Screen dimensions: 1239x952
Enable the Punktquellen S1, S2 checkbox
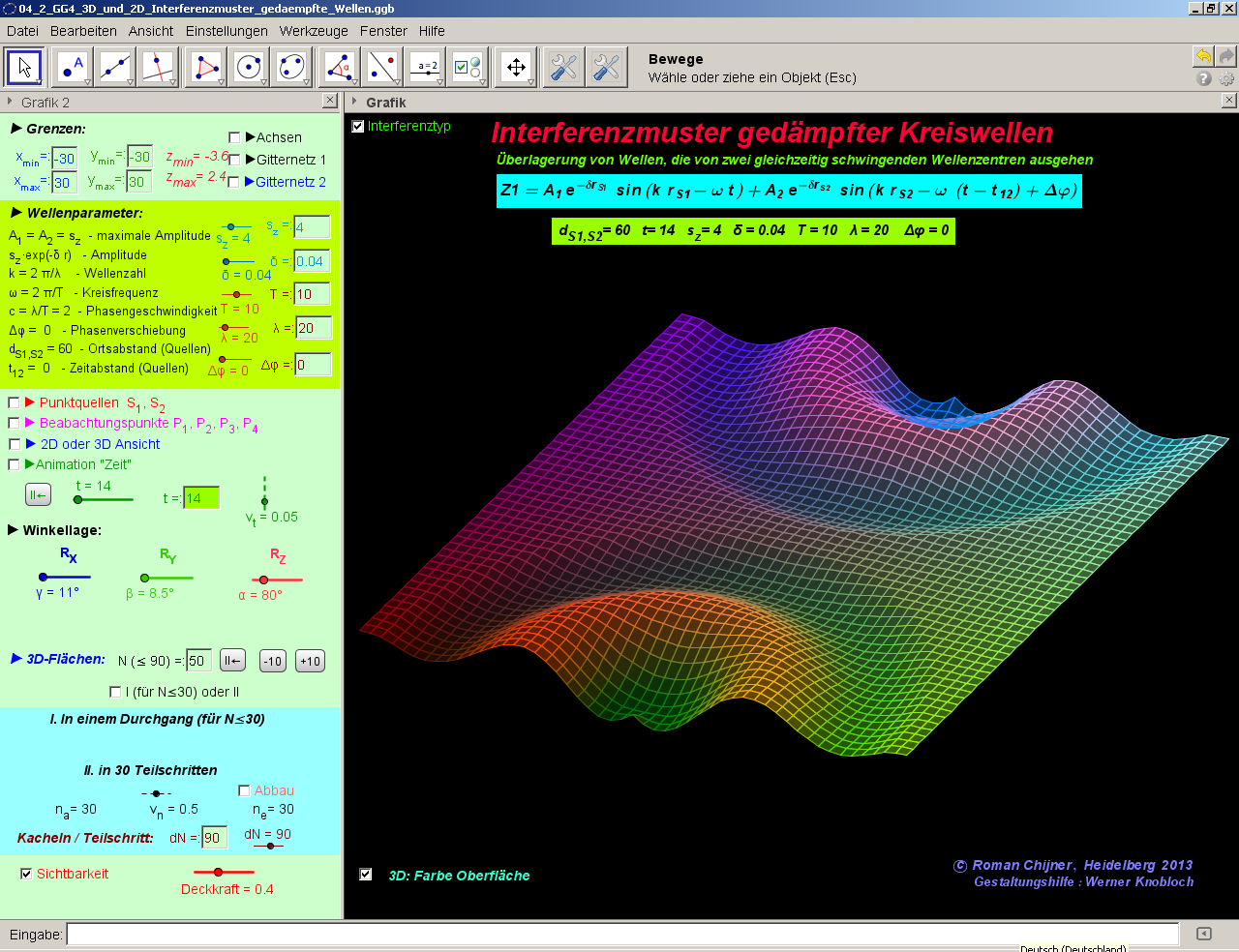[14, 402]
